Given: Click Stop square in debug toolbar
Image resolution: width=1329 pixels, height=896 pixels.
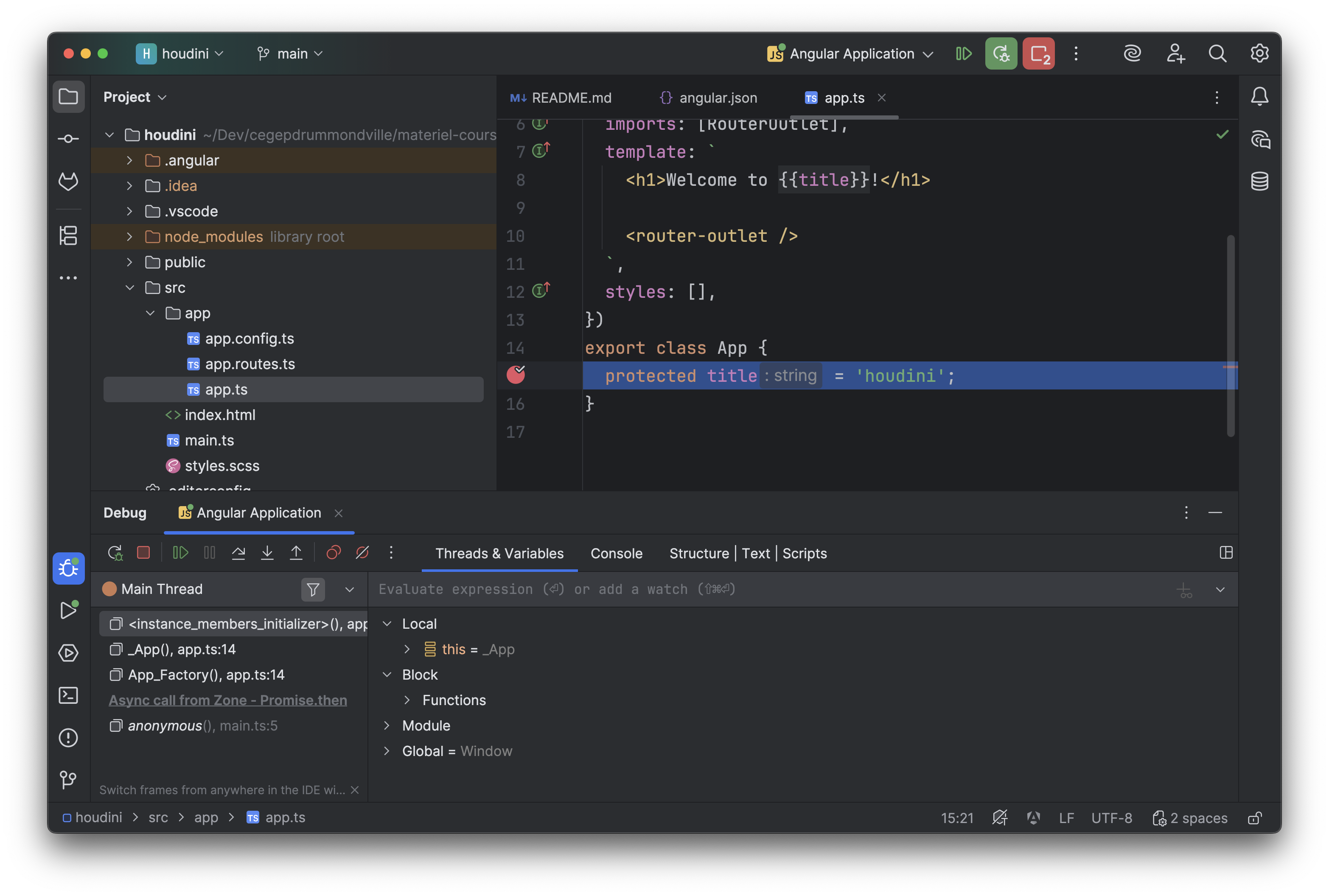Looking at the screenshot, I should coord(143,552).
